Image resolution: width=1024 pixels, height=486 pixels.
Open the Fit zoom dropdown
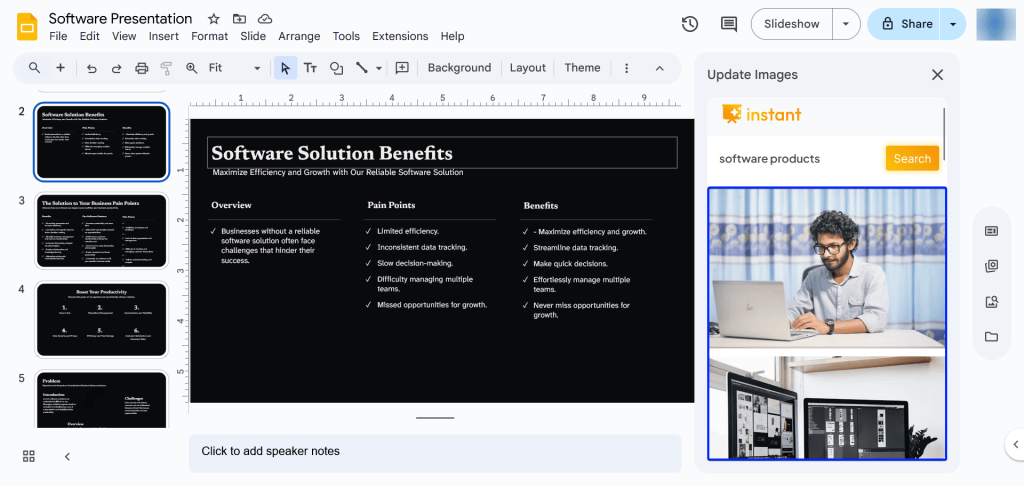click(235, 68)
